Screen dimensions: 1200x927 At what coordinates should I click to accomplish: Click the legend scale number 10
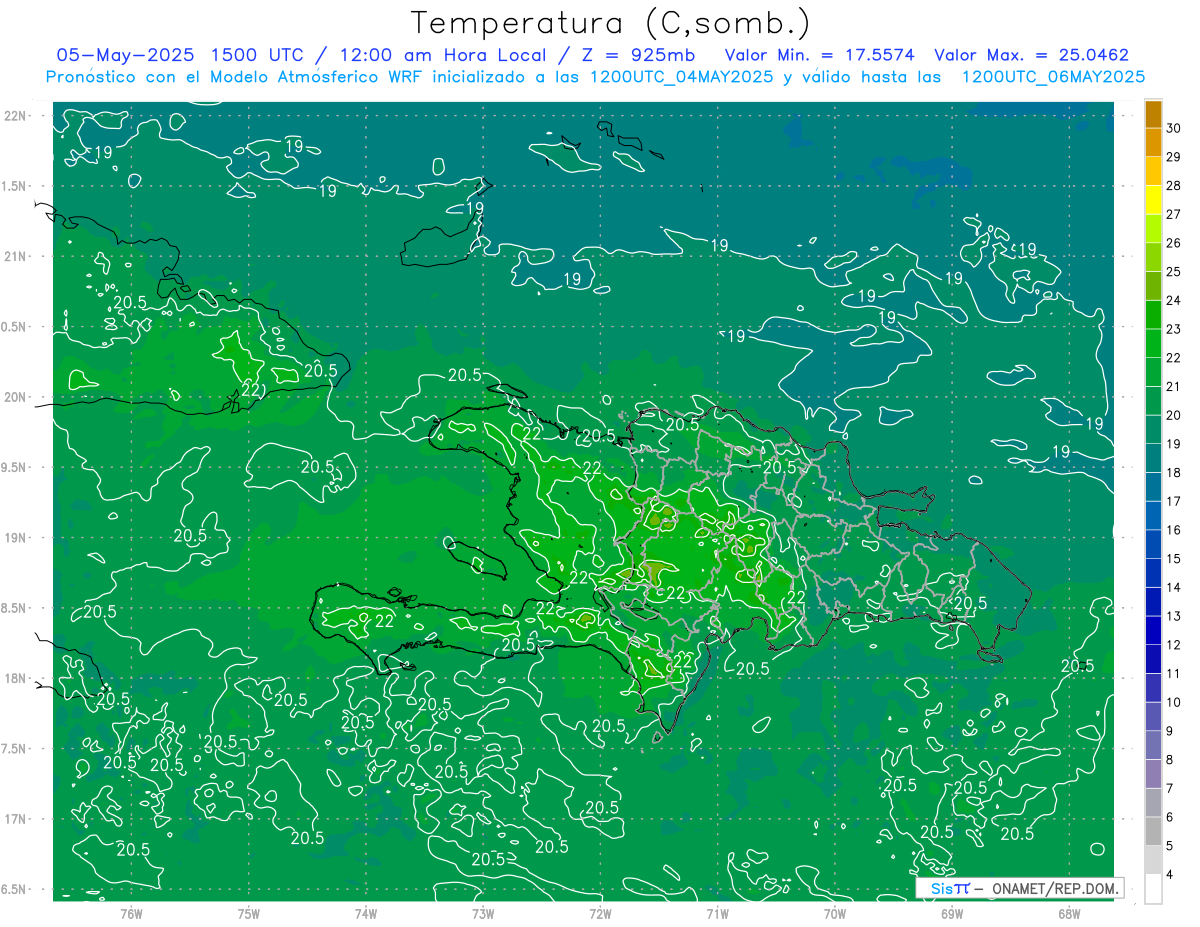point(1173,702)
